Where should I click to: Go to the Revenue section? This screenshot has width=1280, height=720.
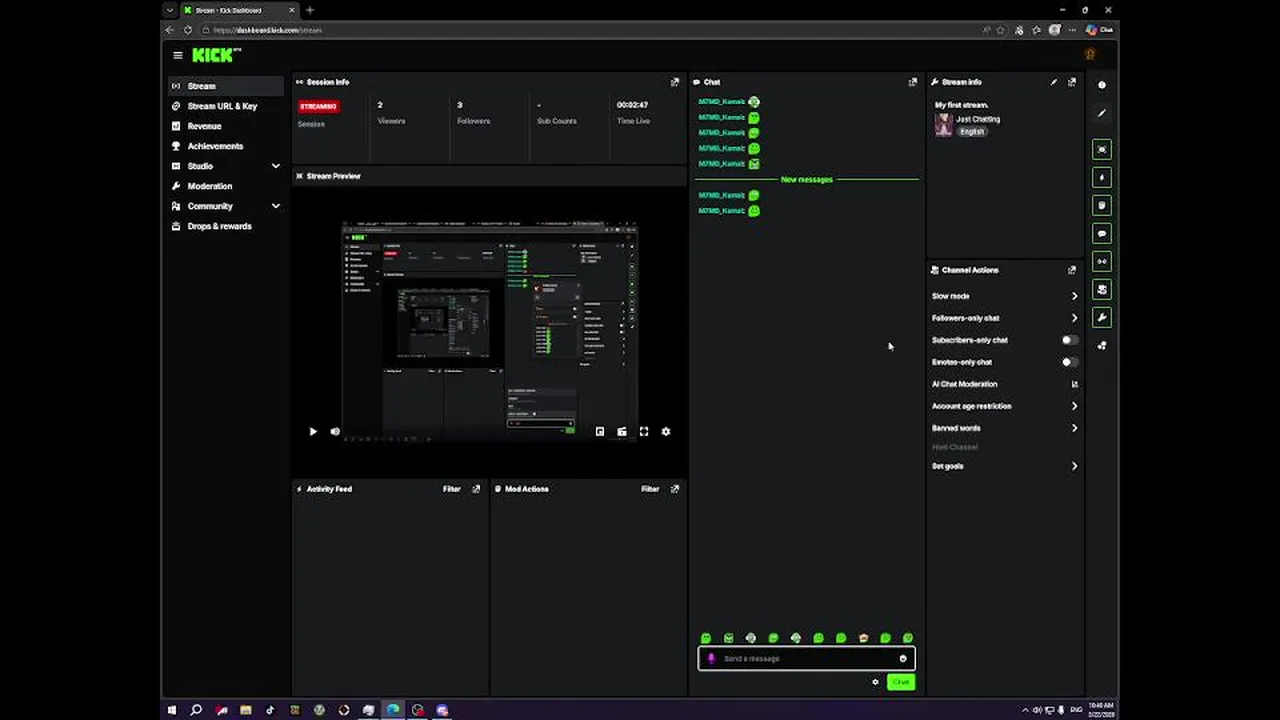[x=227, y=126]
